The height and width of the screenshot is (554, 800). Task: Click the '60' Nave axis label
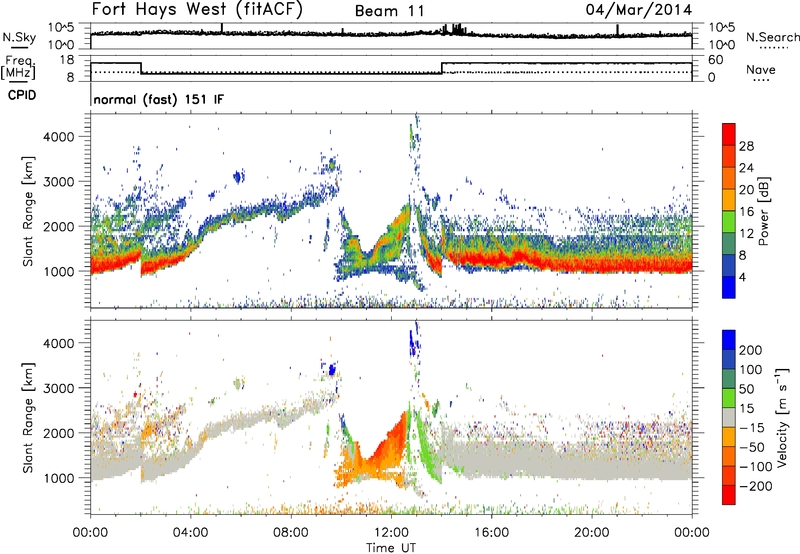pos(715,60)
